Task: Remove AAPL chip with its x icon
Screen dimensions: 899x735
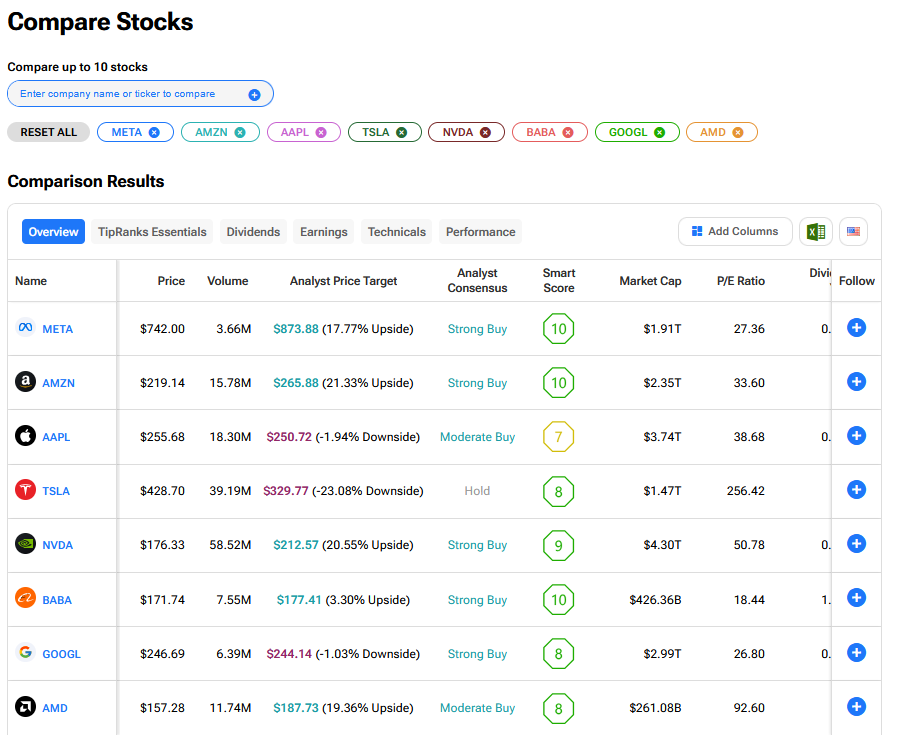Action: point(321,132)
